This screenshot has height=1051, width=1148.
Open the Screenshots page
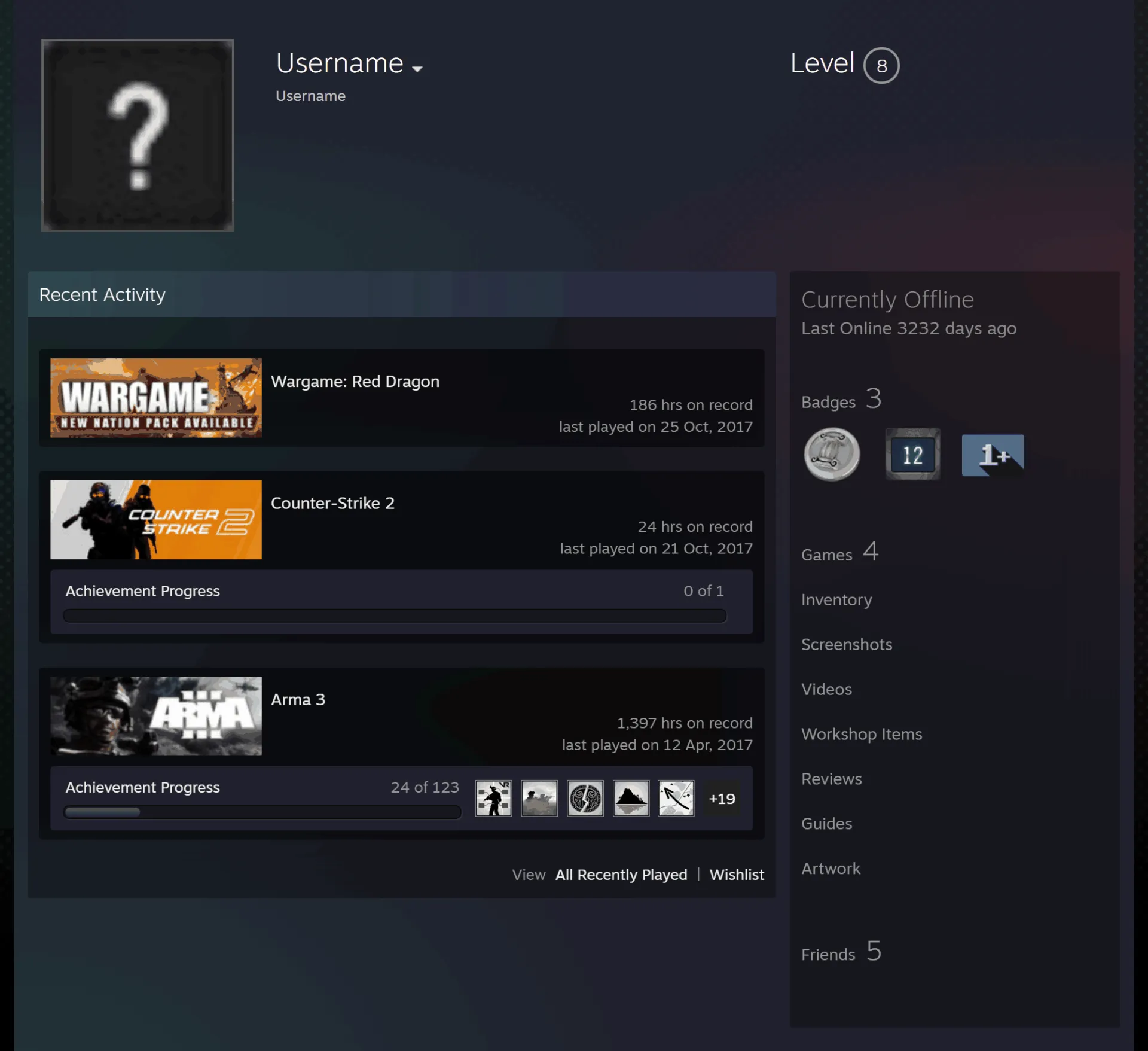847,644
